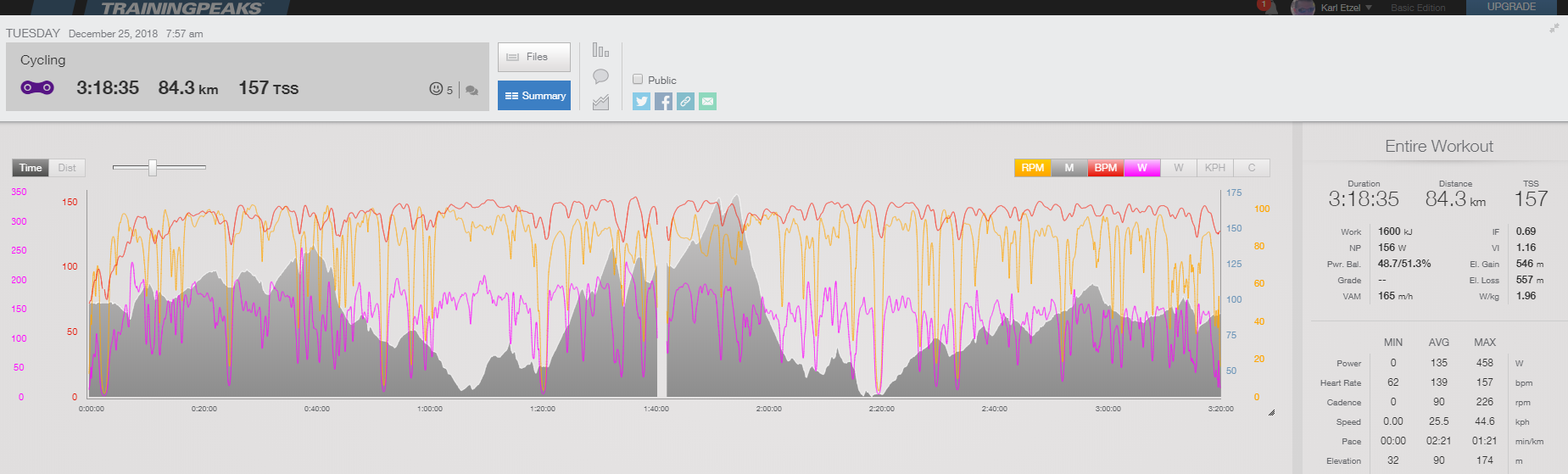Click the 84.3 km distance in header

[188, 88]
